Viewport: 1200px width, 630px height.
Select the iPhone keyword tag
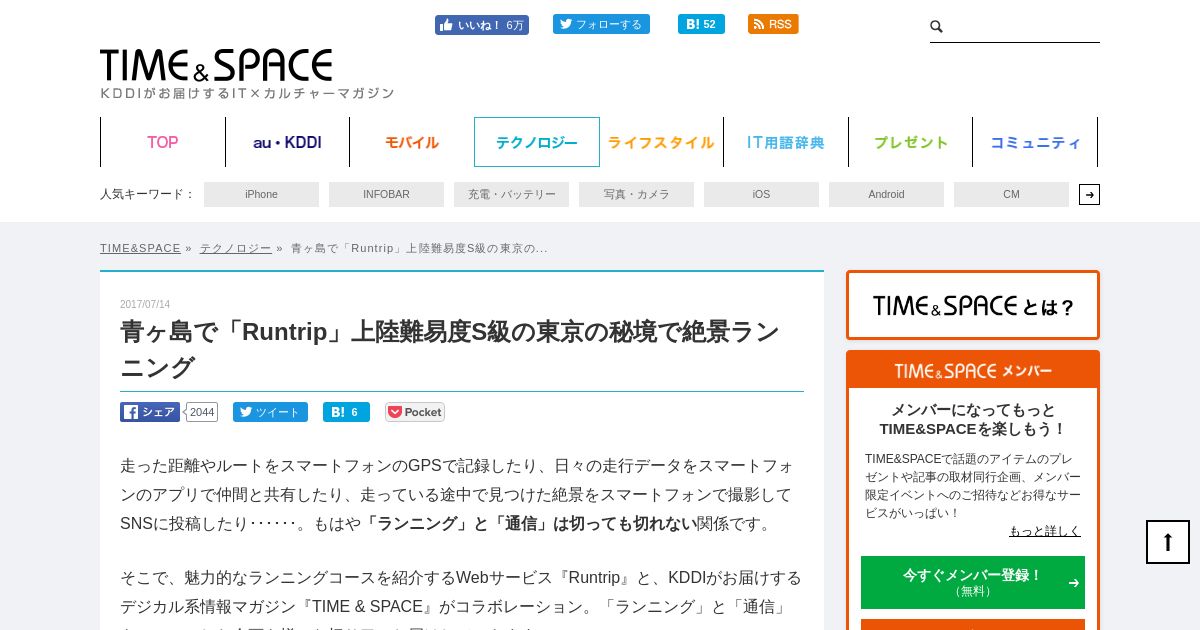pos(261,194)
